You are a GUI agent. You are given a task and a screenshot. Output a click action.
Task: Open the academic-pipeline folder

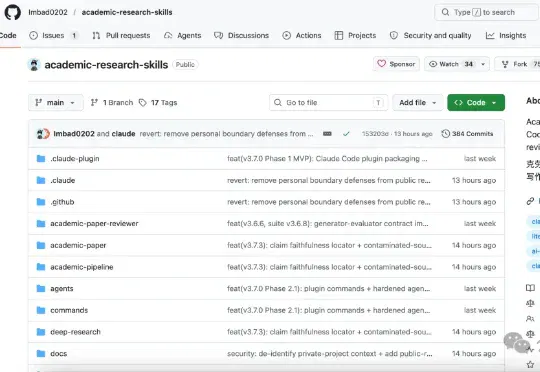tap(82, 267)
